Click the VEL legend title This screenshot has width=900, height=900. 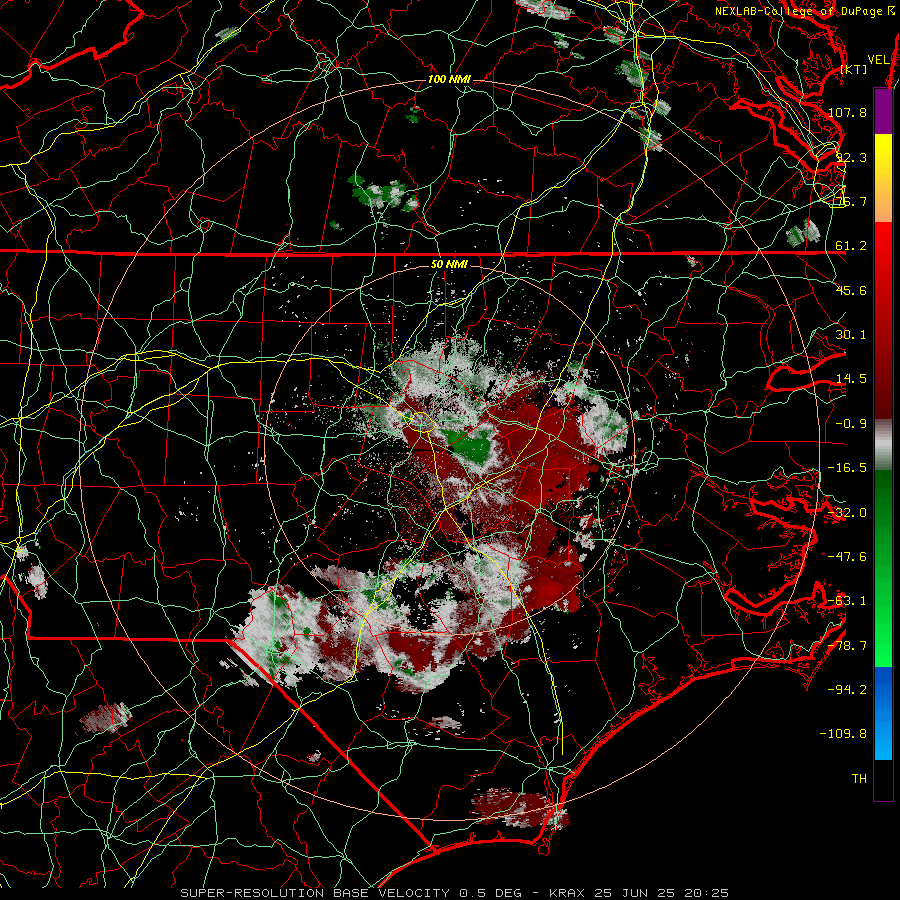point(878,60)
